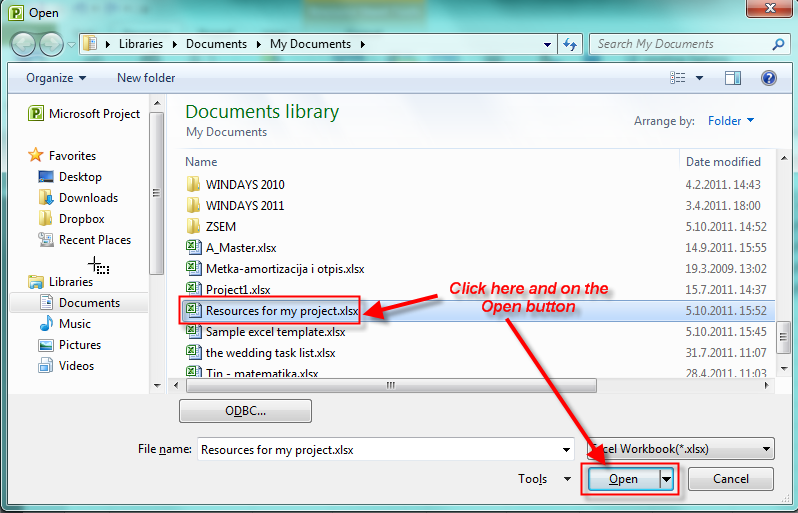This screenshot has width=798, height=513.
Task: Click the change view icon
Action: [679, 78]
